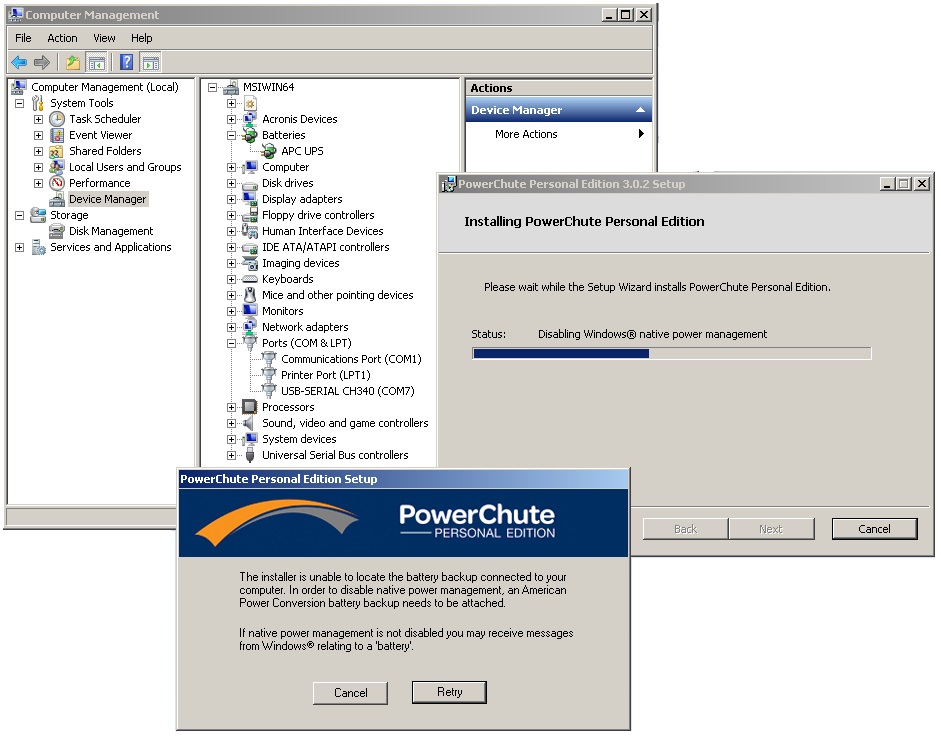
Task: Expand the Computer device category
Action: (x=232, y=167)
